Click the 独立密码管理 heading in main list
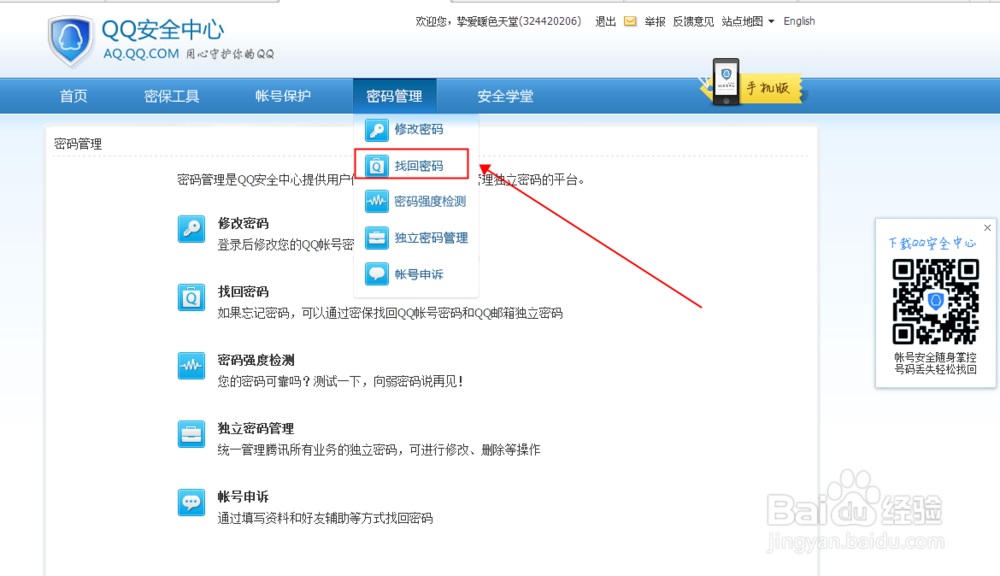 pos(256,429)
